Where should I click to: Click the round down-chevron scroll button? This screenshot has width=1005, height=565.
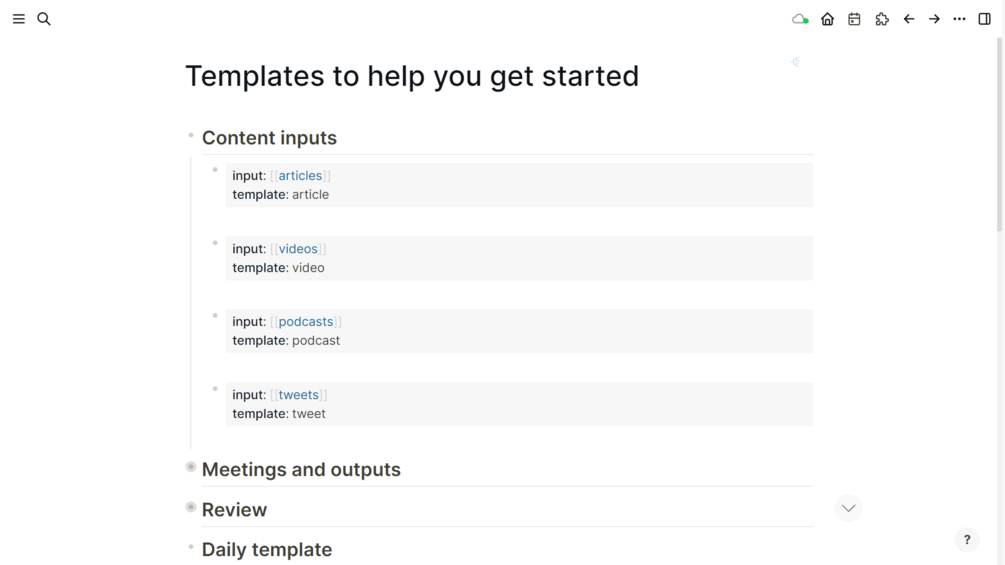pyautogui.click(x=848, y=508)
